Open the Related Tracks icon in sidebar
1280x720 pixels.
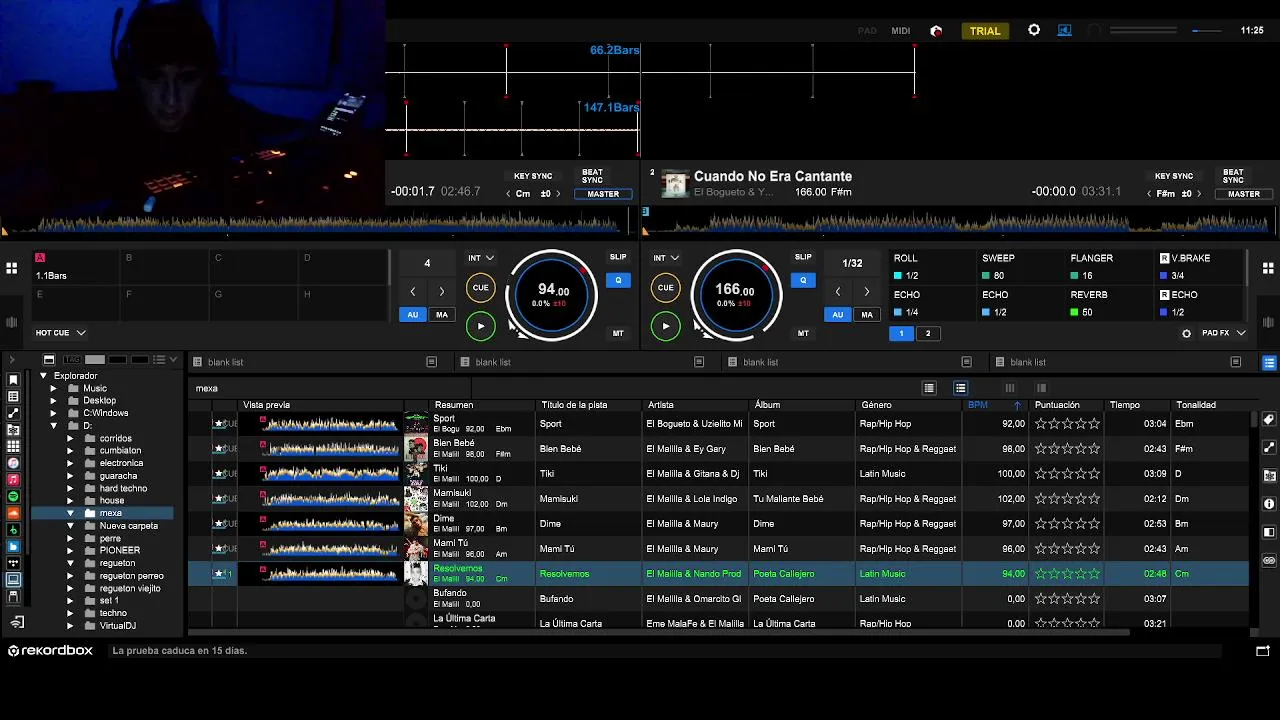pyautogui.click(x=13, y=413)
